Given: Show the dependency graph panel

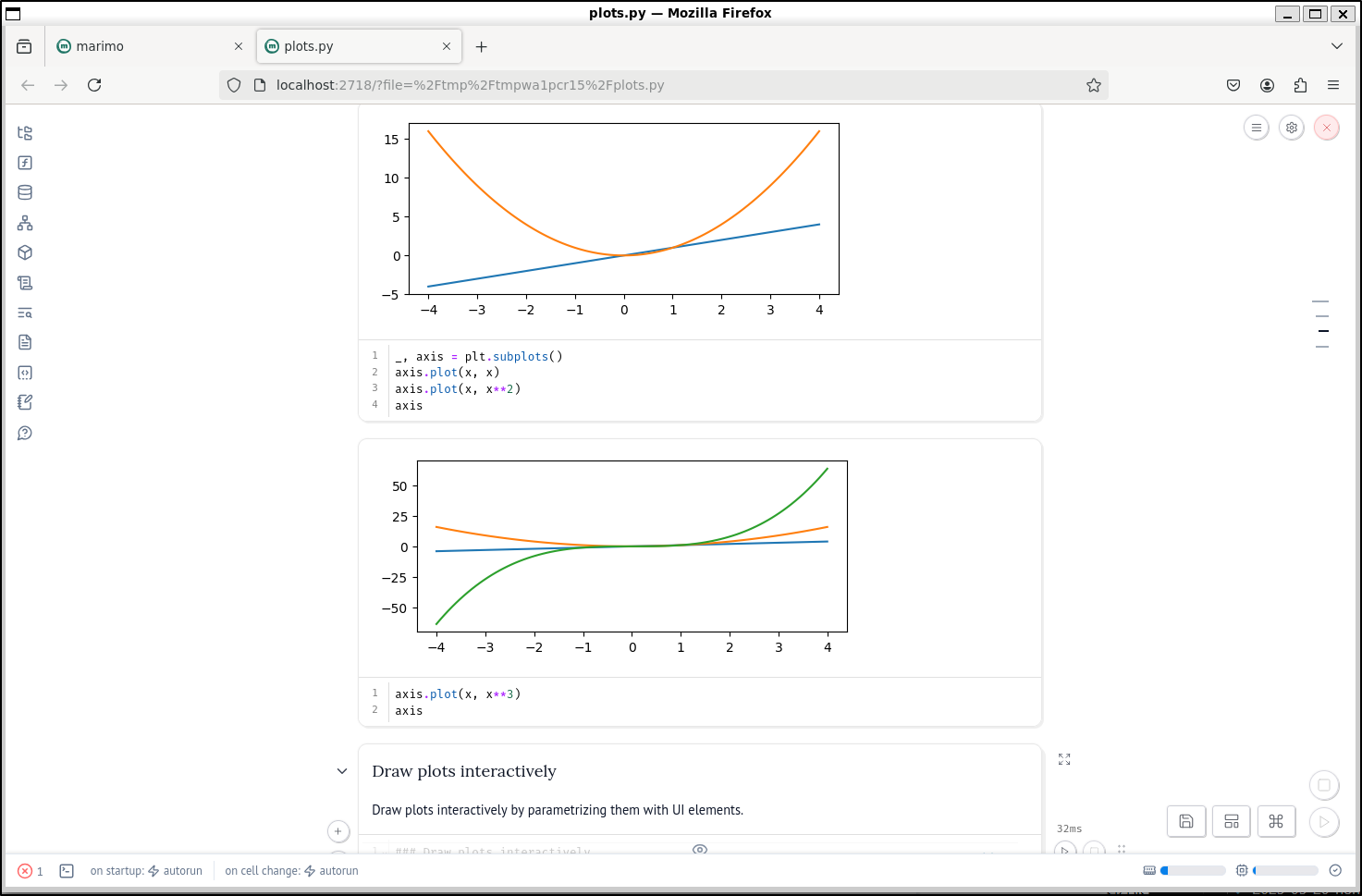Looking at the screenshot, I should 25,223.
